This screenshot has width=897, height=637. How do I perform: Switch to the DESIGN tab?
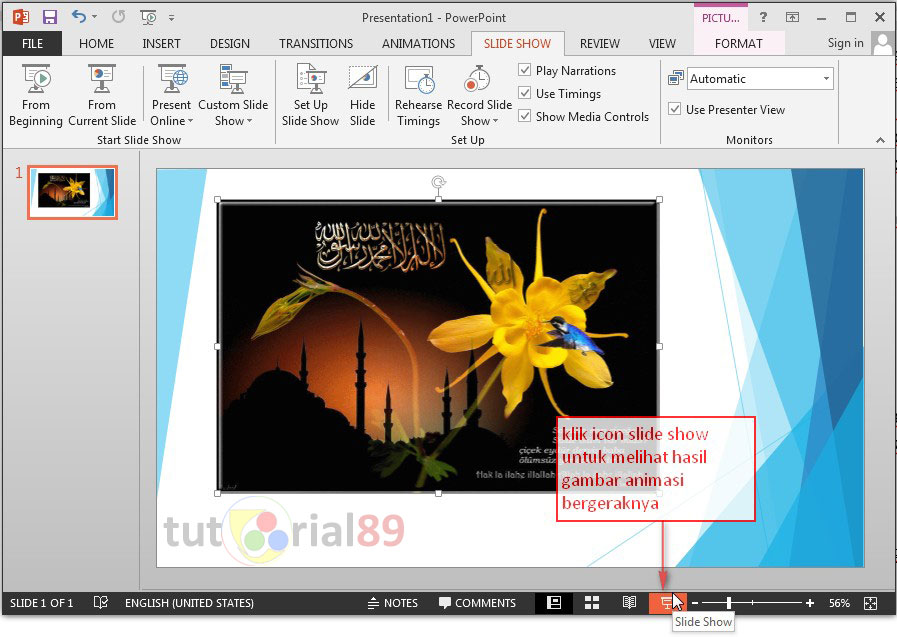coord(229,43)
